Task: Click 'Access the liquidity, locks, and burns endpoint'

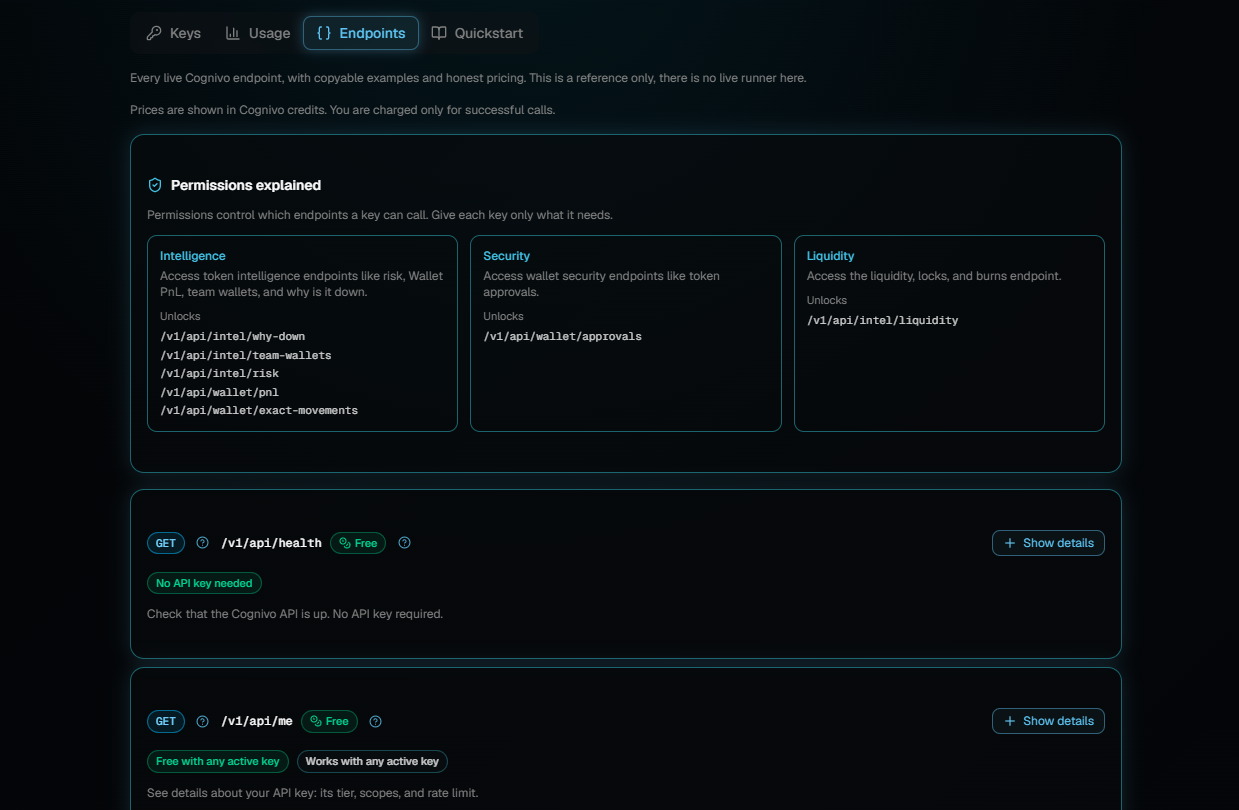Action: (934, 276)
